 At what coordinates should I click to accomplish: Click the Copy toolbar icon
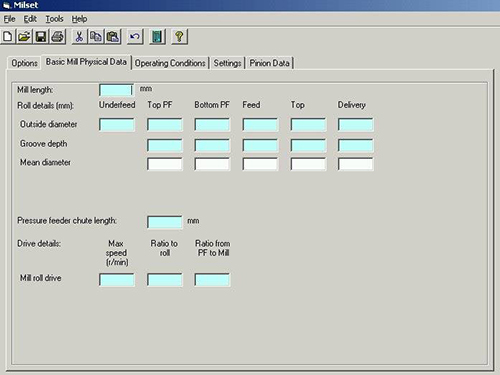pos(96,36)
